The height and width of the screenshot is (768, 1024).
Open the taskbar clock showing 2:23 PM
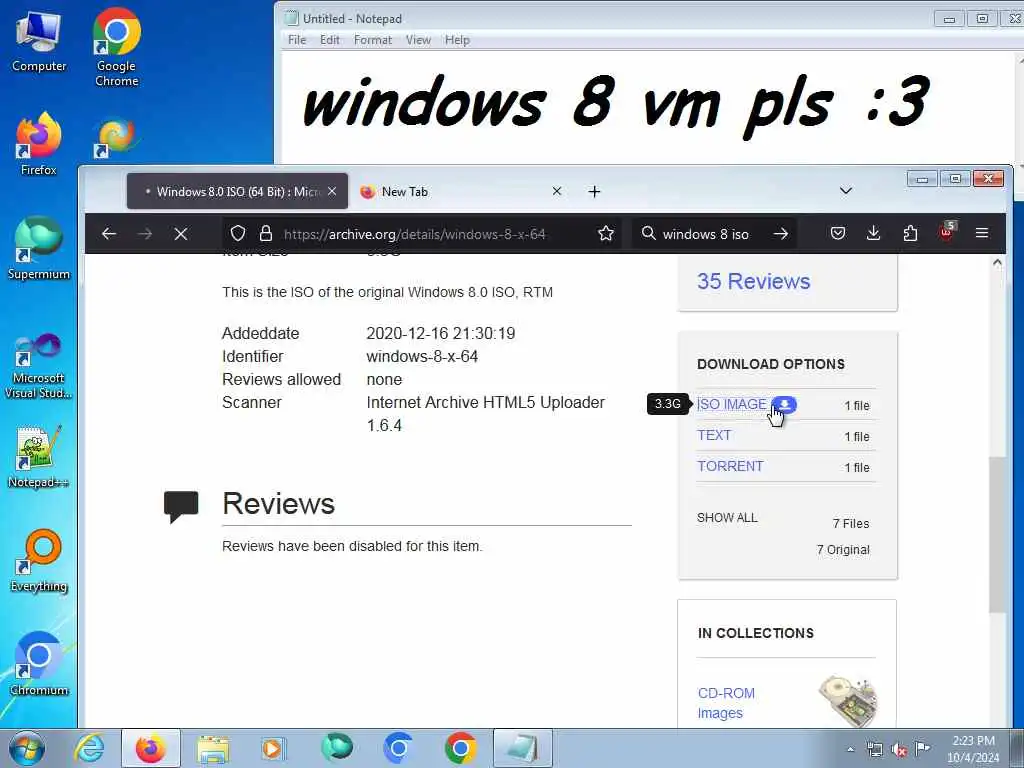click(x=973, y=749)
